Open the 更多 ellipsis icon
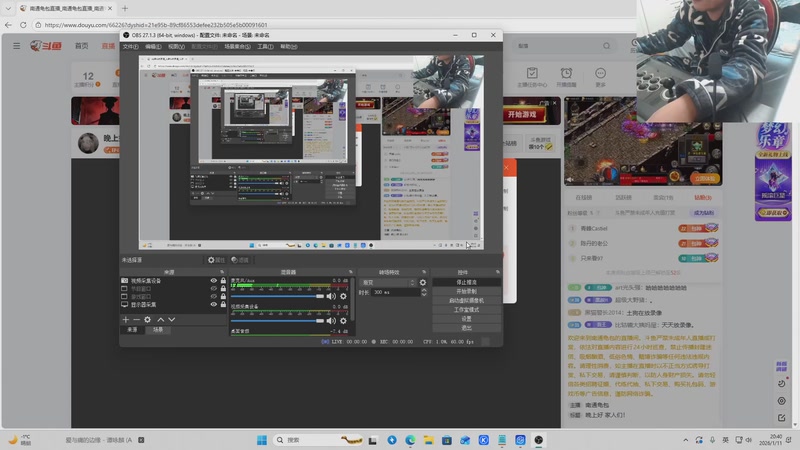 click(601, 73)
